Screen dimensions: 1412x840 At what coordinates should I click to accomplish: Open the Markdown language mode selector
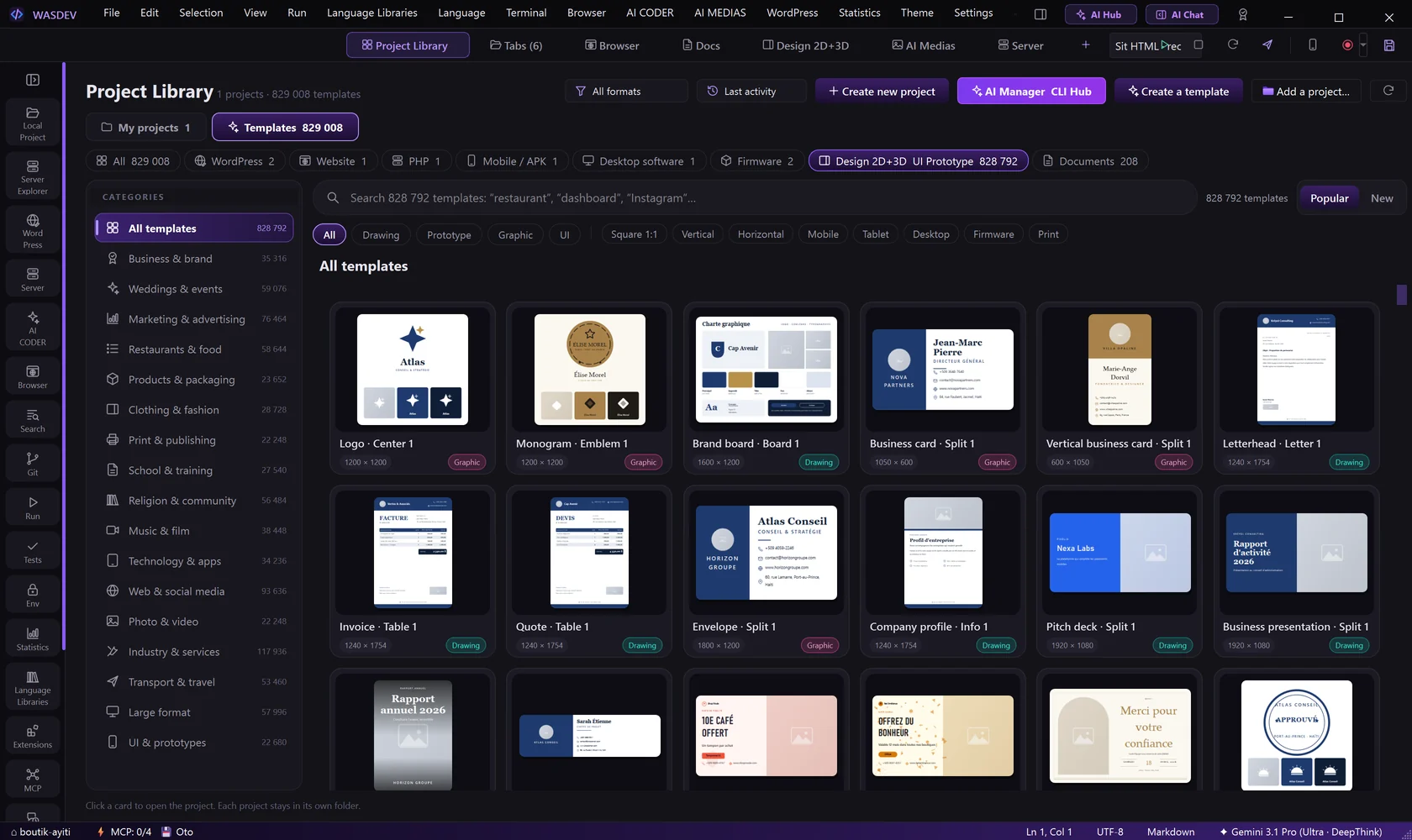click(1171, 832)
